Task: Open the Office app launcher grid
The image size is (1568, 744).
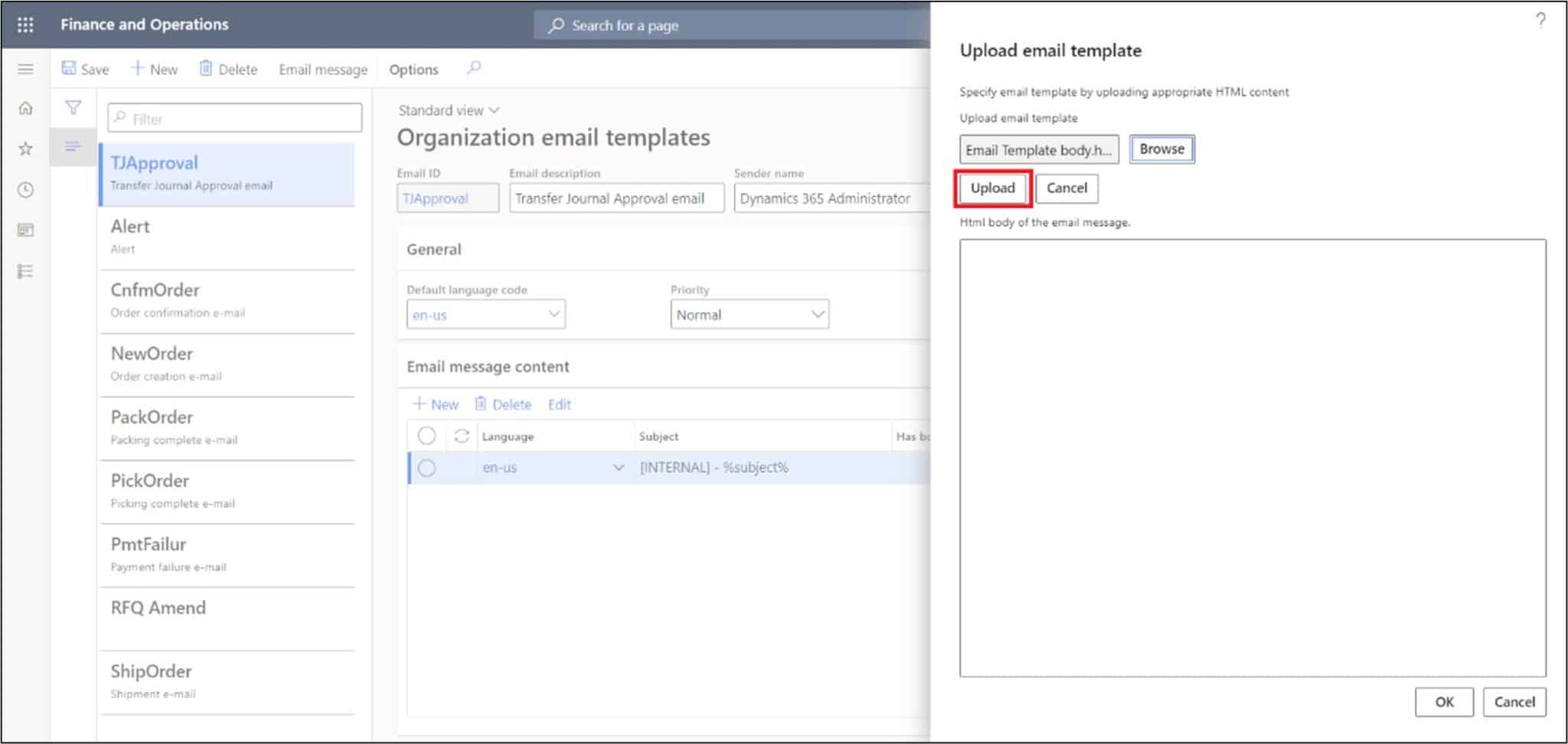Action: [25, 24]
